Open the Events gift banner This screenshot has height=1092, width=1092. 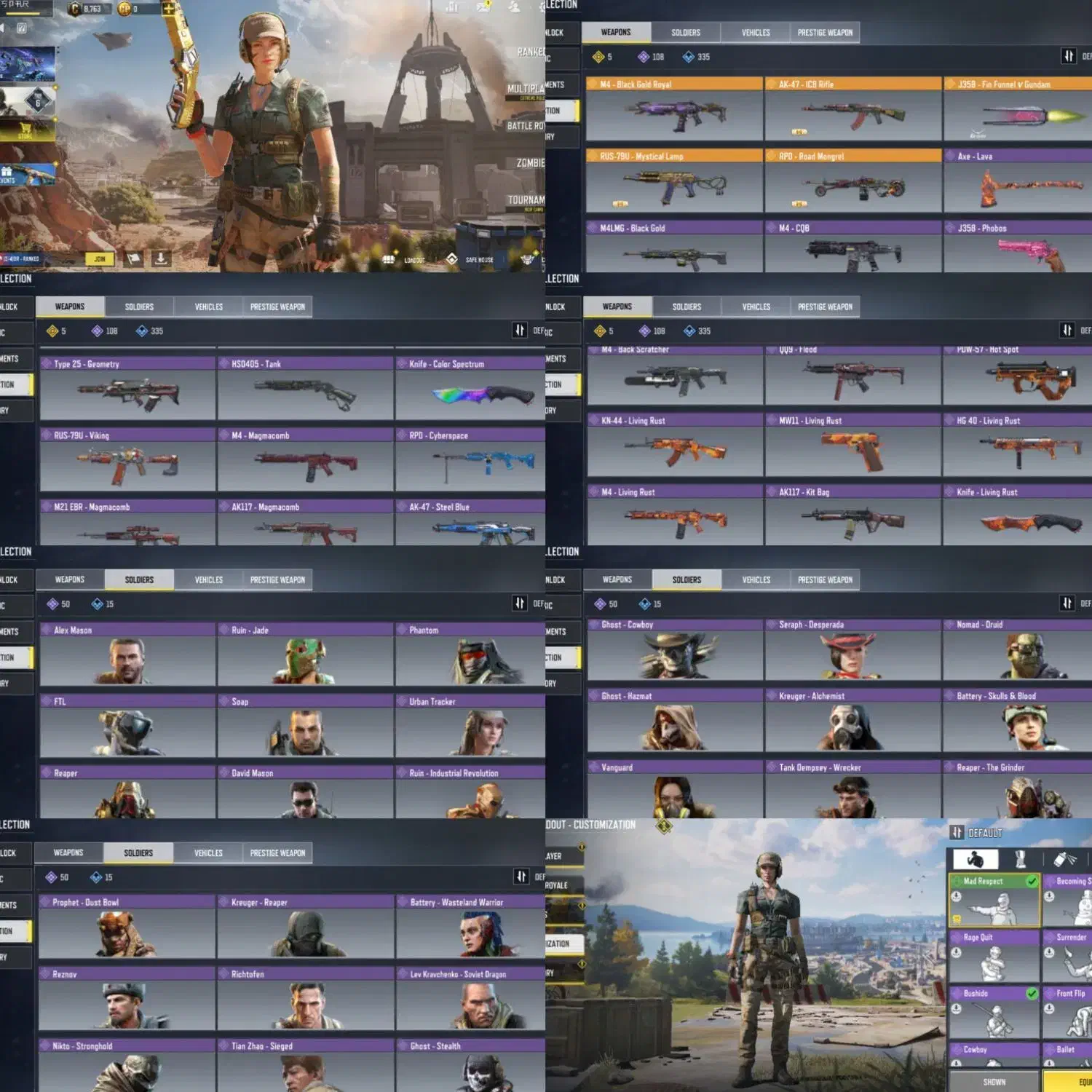[27, 175]
